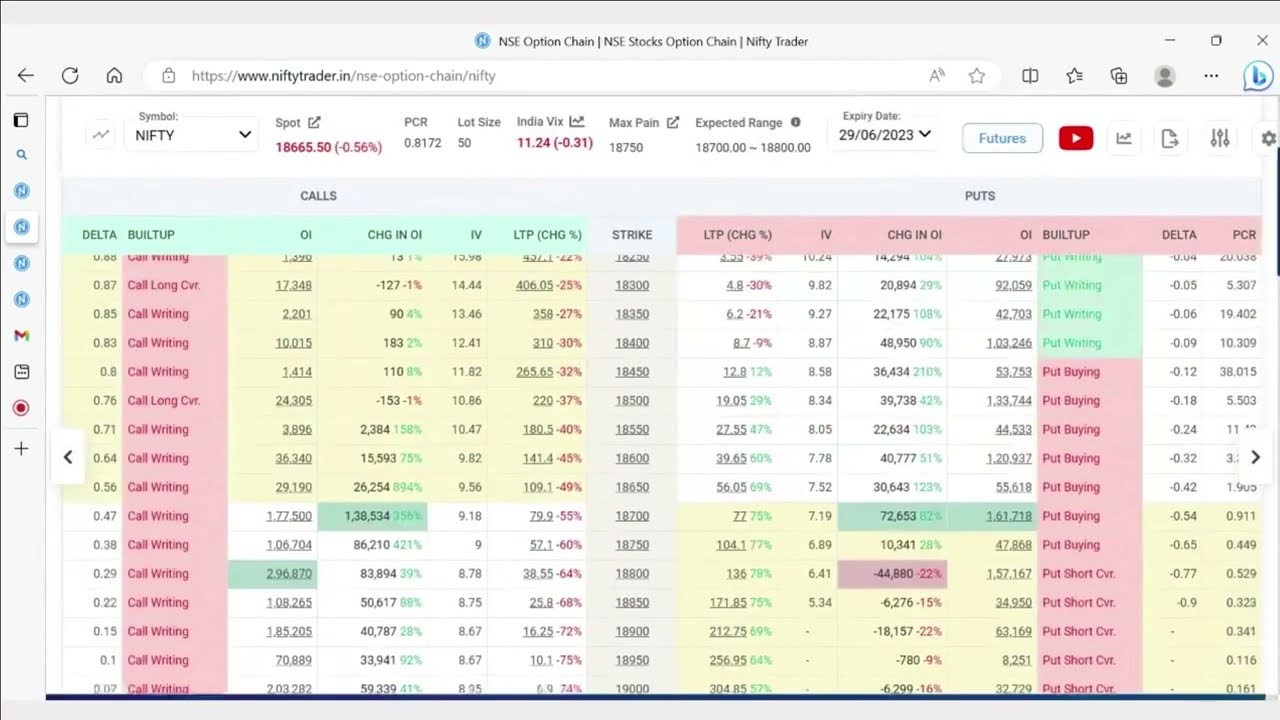Click red put CHG IN OI -44,880

892,574
